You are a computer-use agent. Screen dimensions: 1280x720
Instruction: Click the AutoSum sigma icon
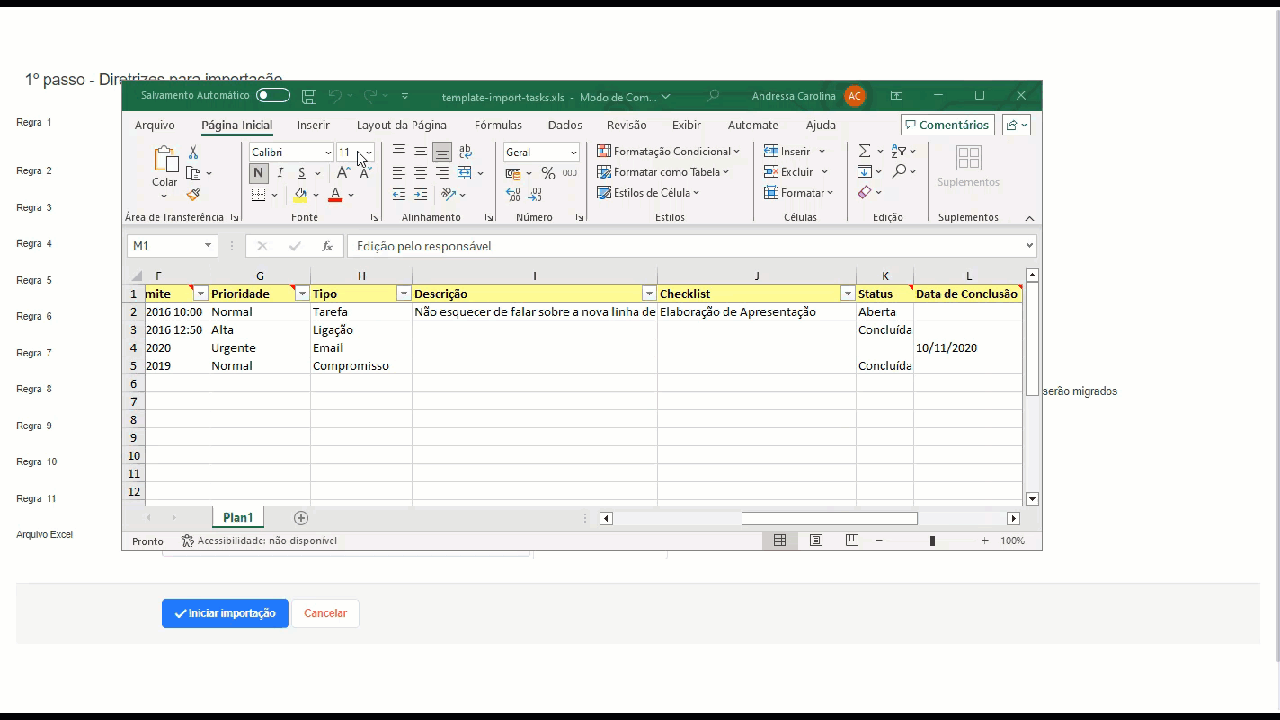point(864,151)
